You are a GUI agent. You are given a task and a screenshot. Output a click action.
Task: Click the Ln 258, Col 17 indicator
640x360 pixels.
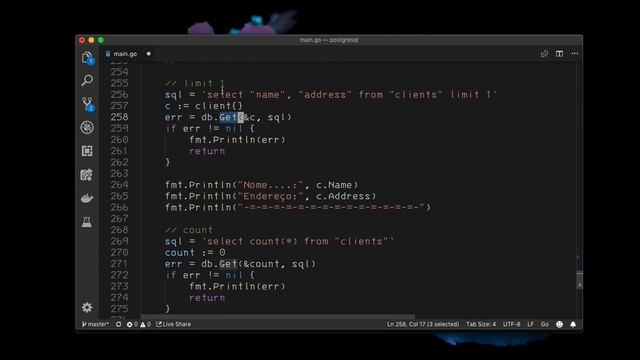(x=423, y=324)
